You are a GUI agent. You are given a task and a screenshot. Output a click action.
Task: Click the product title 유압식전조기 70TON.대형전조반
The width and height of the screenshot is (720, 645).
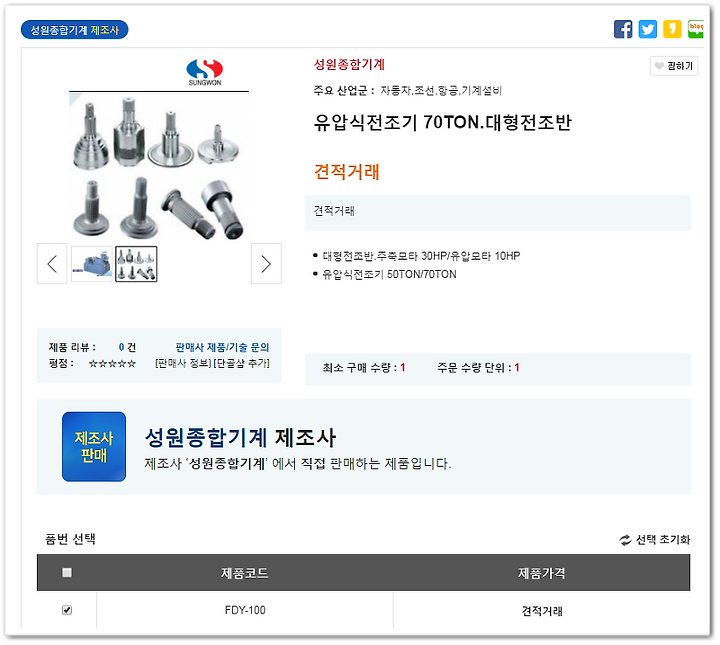pyautogui.click(x=443, y=123)
